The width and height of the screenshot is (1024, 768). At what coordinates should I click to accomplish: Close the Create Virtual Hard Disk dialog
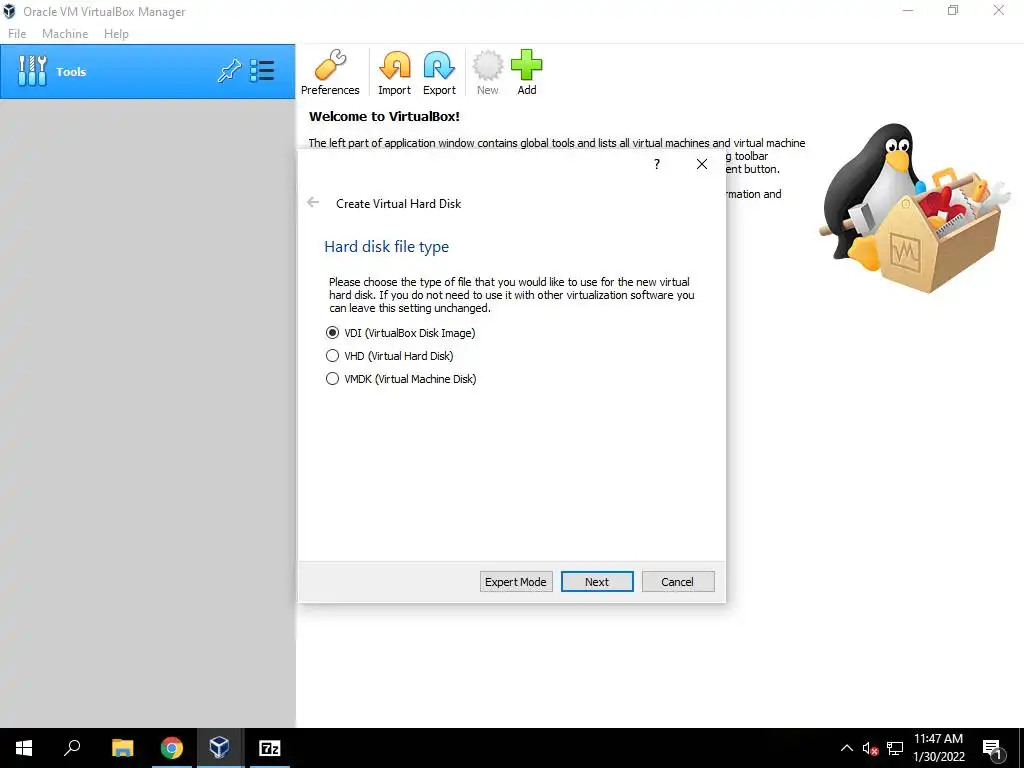point(702,164)
